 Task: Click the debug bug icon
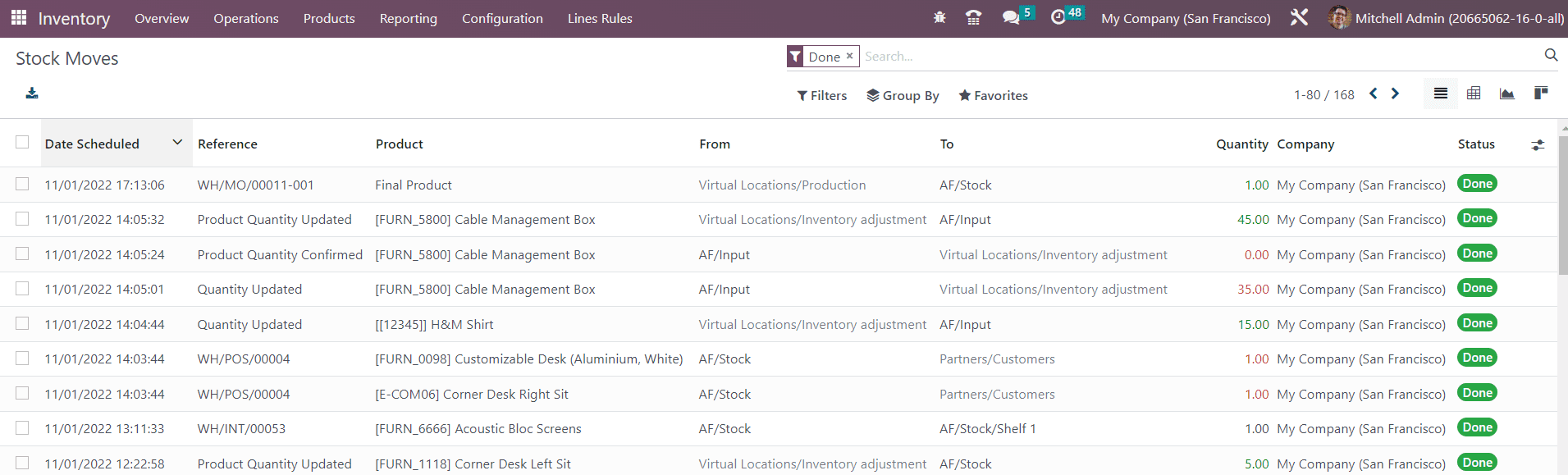click(x=939, y=18)
